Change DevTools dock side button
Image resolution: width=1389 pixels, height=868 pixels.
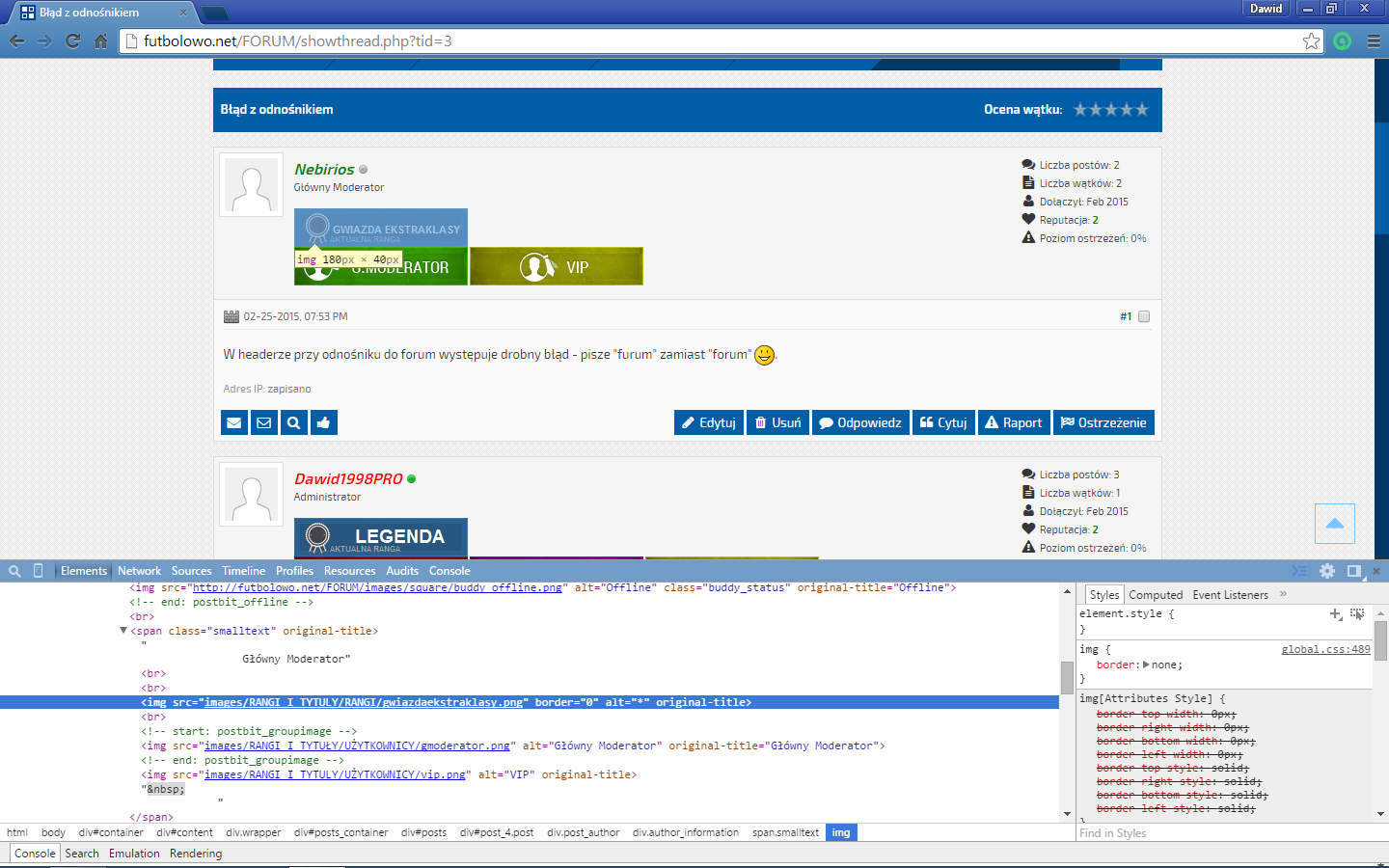(1354, 571)
